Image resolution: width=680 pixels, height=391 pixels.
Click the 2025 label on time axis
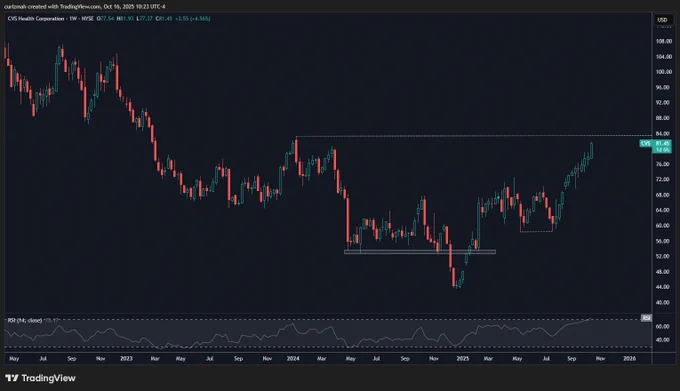(463, 358)
